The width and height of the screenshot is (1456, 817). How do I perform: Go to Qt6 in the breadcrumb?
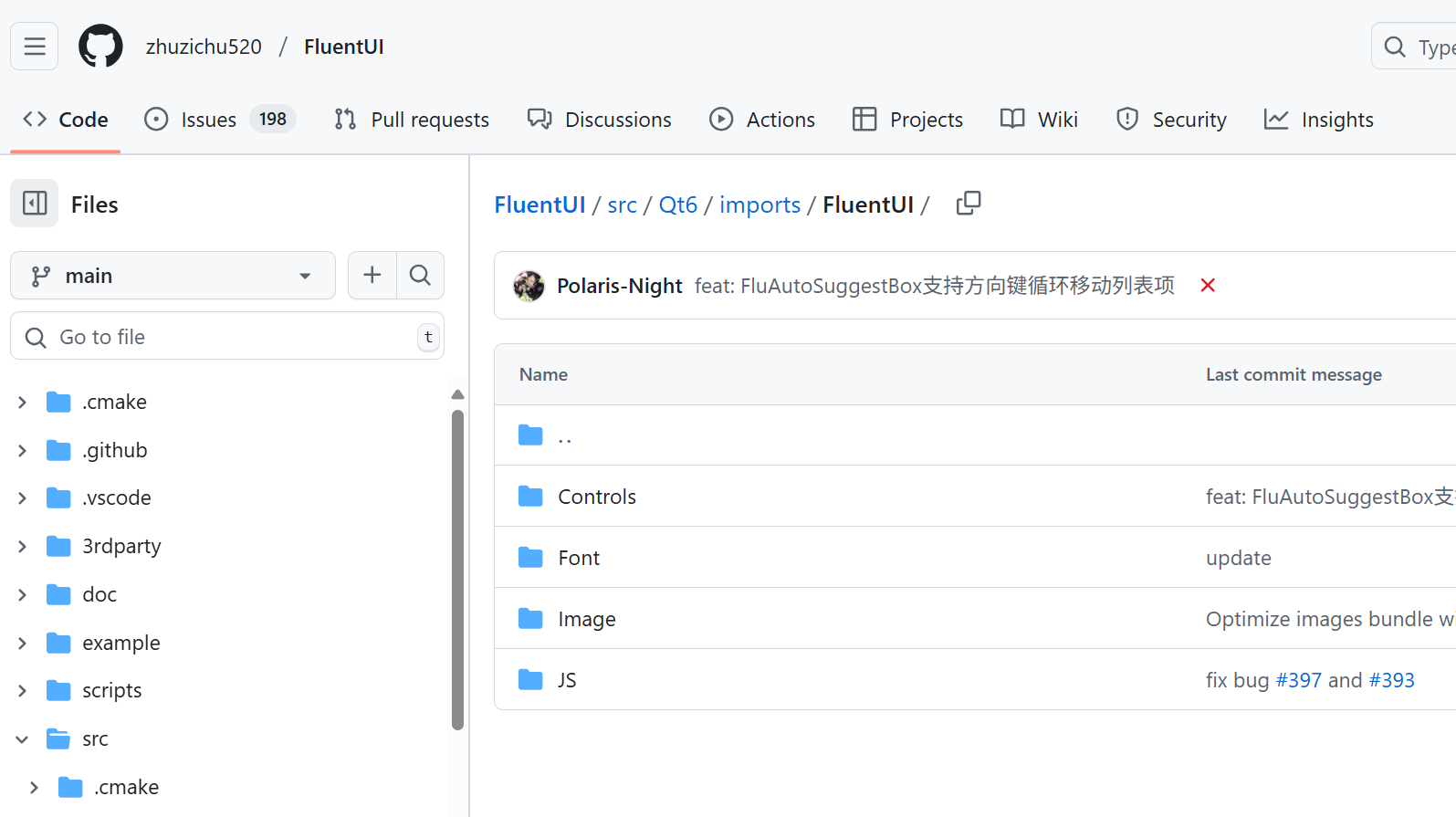pyautogui.click(x=678, y=204)
